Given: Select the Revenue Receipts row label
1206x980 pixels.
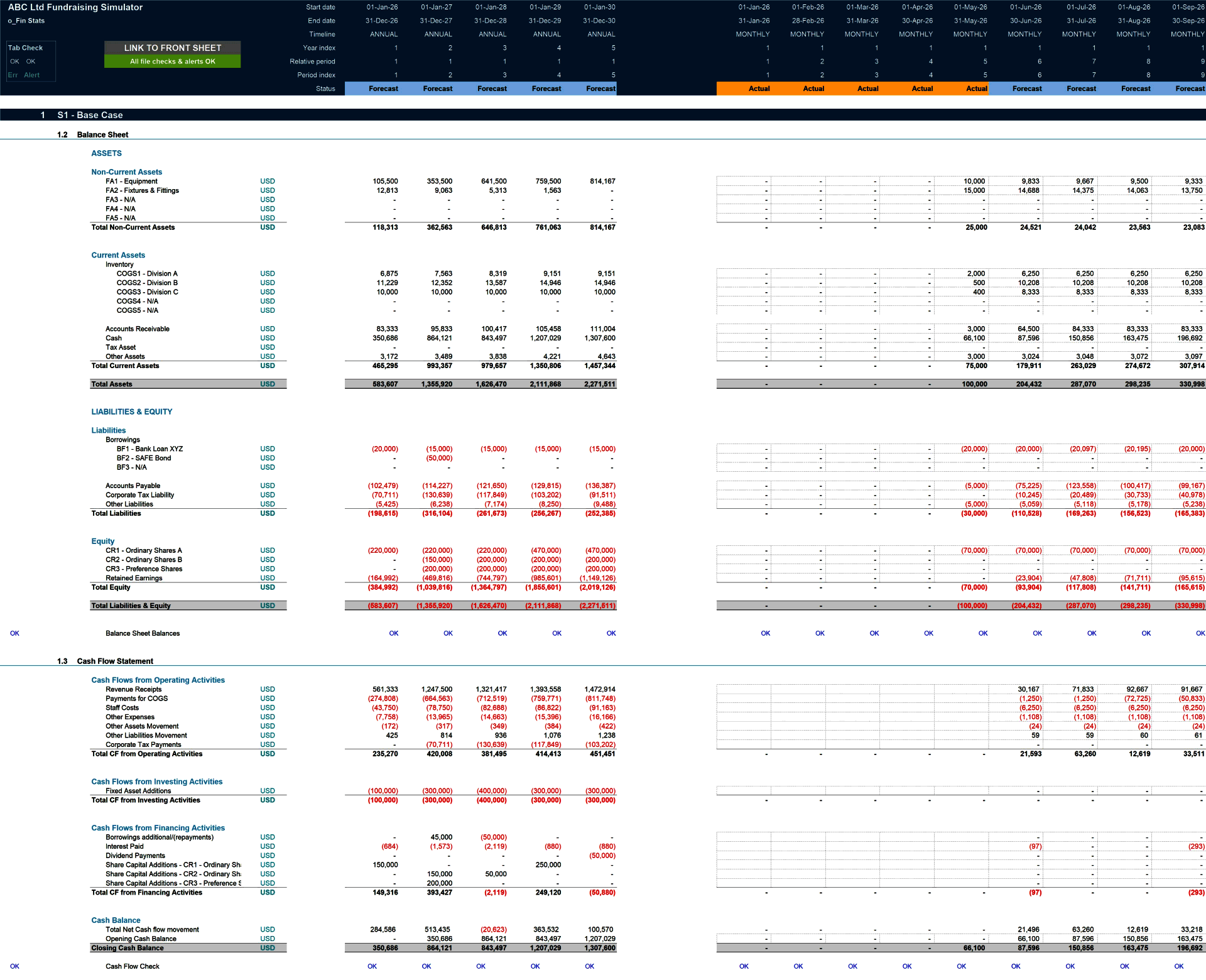Looking at the screenshot, I should tap(133, 689).
